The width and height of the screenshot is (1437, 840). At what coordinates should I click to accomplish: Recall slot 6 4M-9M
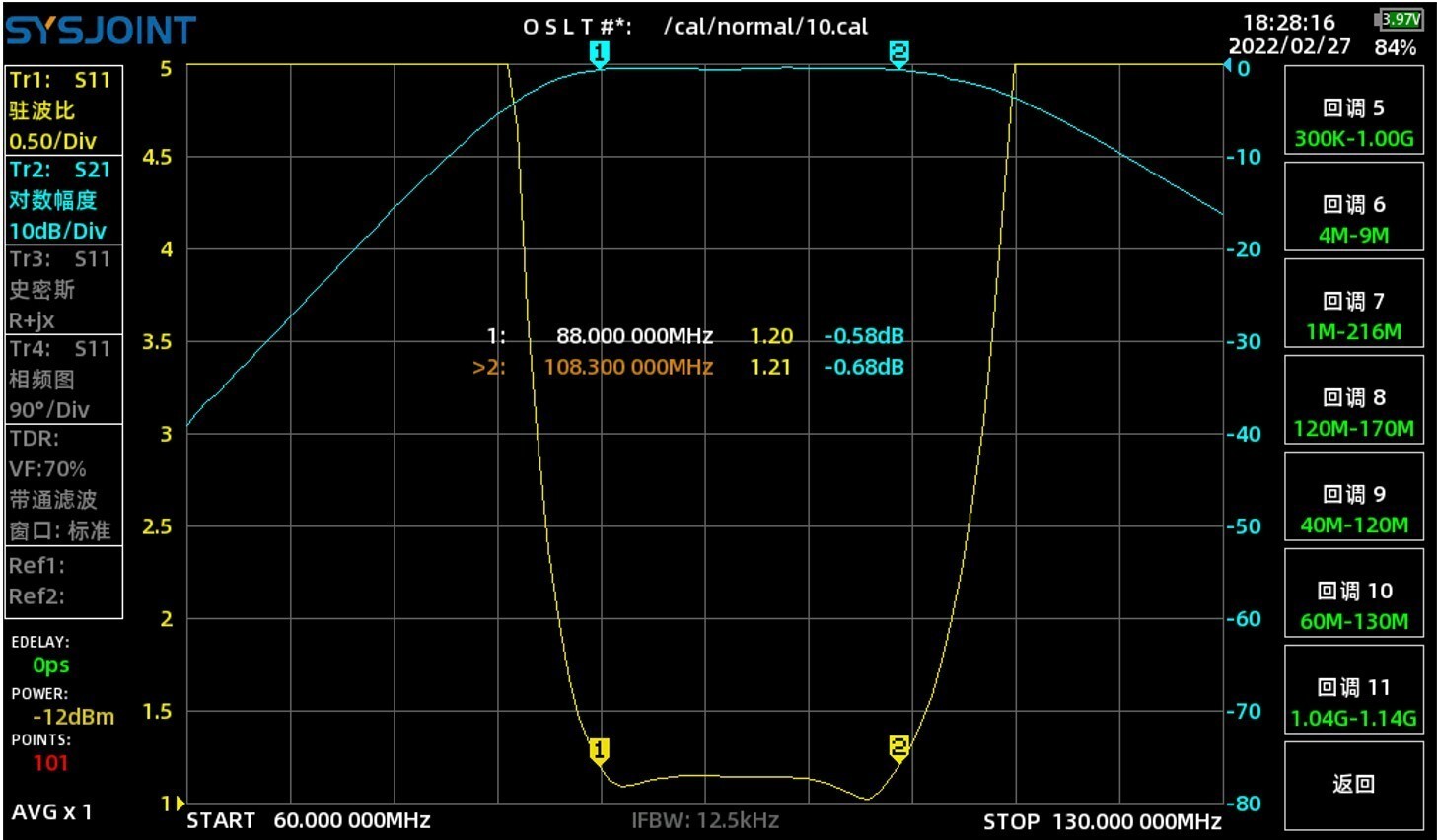coord(1354,207)
